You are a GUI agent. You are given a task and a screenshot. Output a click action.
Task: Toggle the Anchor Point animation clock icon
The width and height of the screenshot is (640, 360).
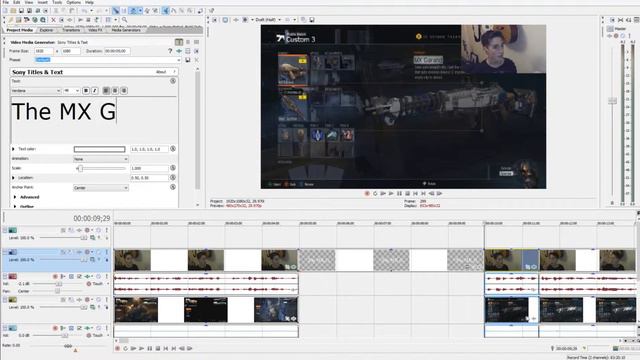tap(173, 187)
